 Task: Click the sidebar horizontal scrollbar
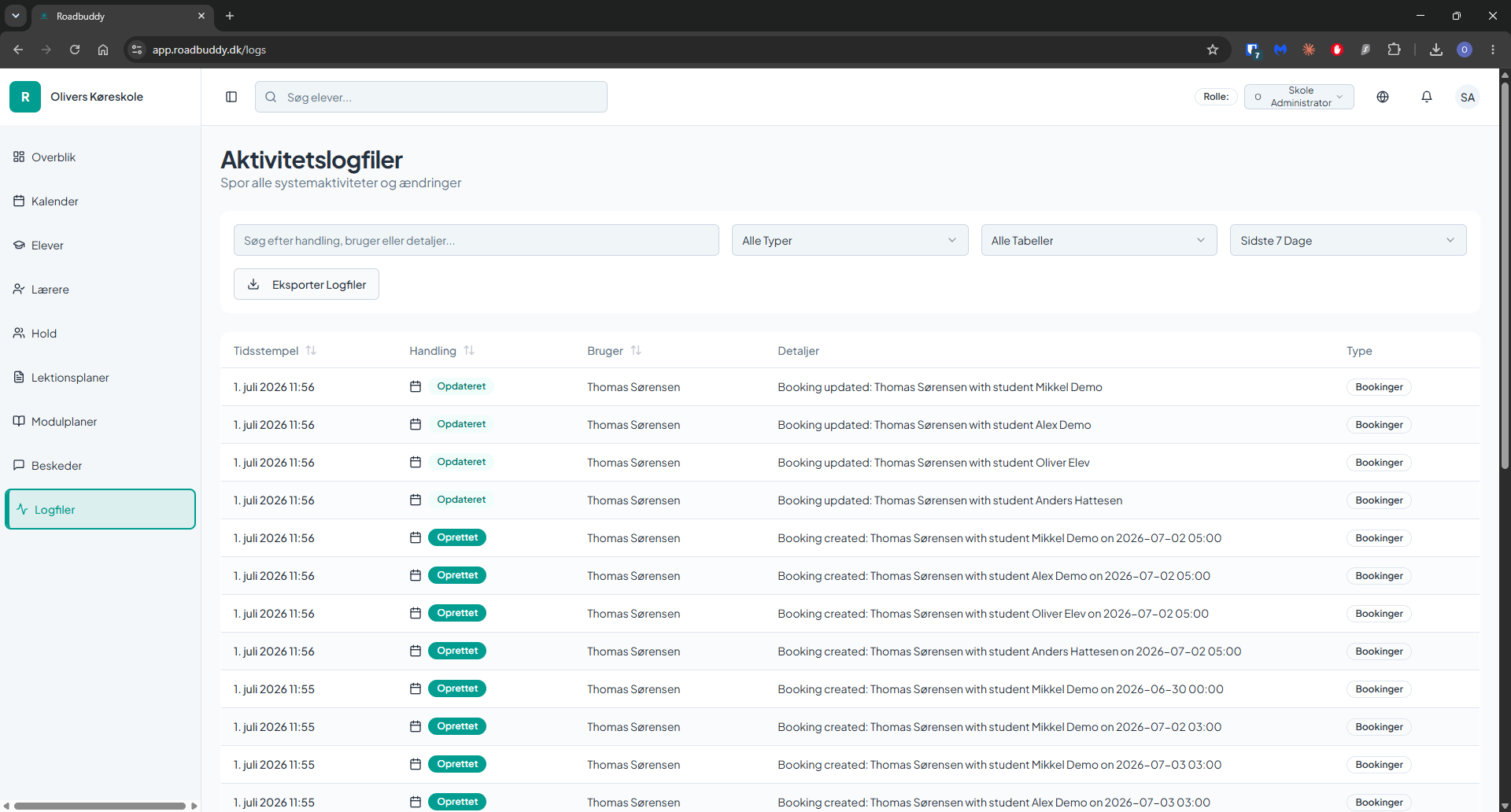click(x=100, y=806)
